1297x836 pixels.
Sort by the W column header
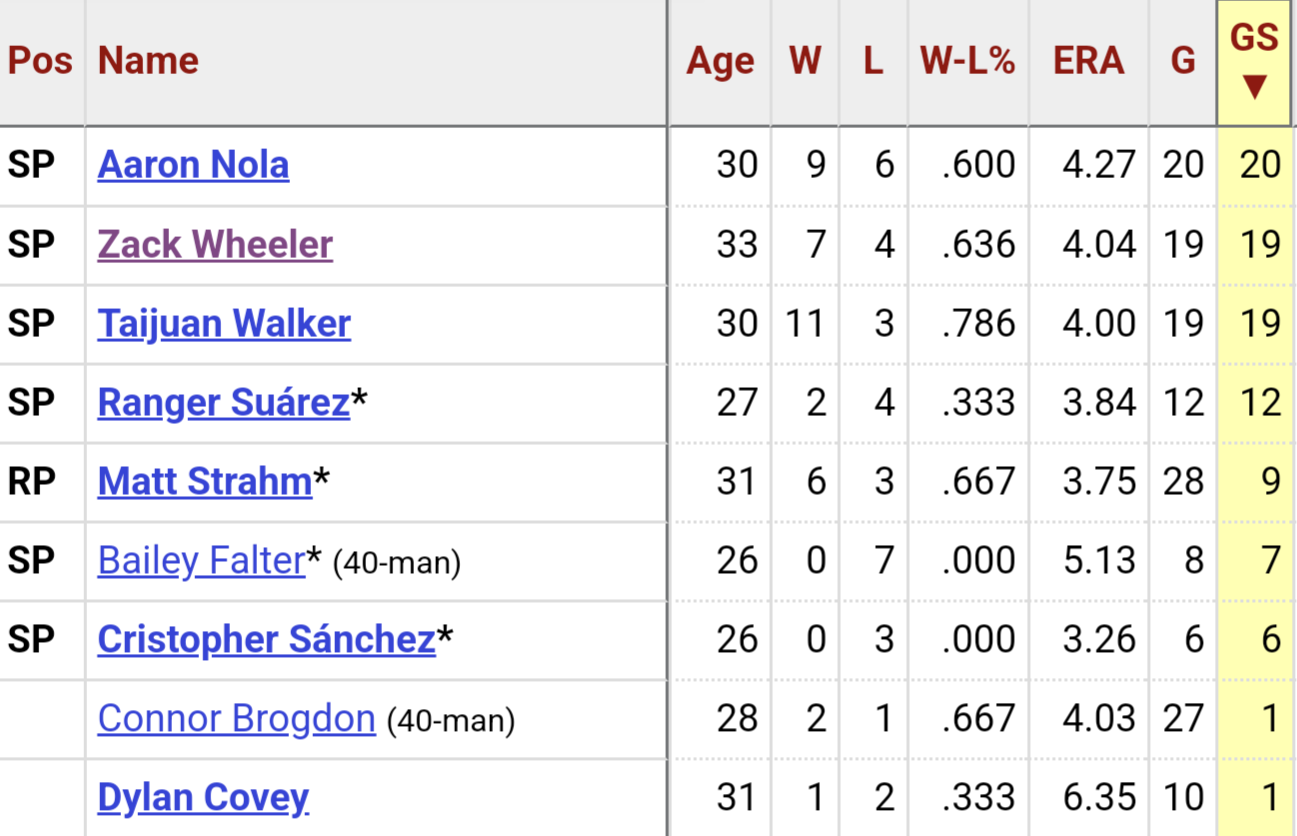coord(805,62)
